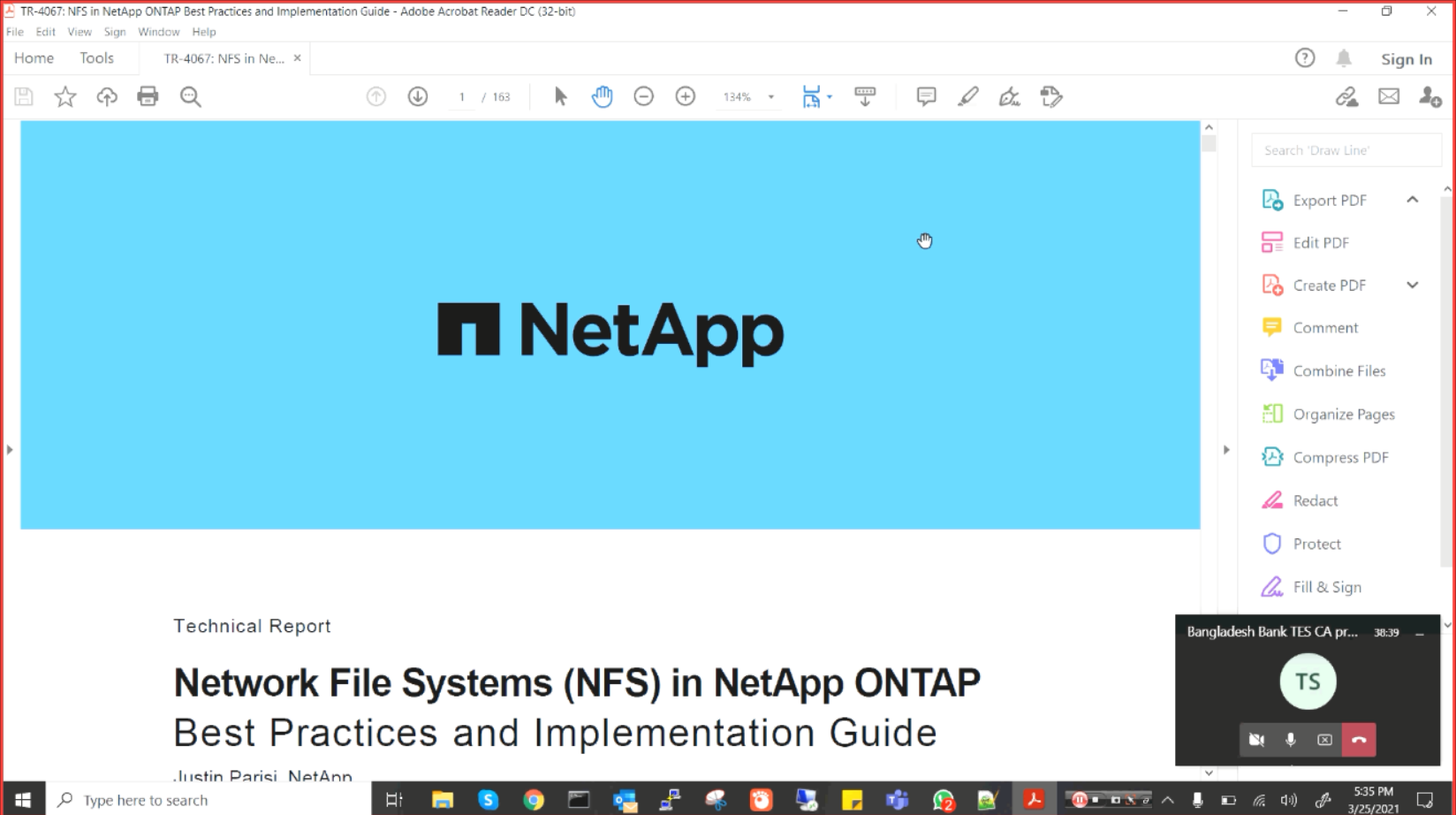Go to previous page arrow
Viewport: 1456px width, 815px height.
(376, 96)
